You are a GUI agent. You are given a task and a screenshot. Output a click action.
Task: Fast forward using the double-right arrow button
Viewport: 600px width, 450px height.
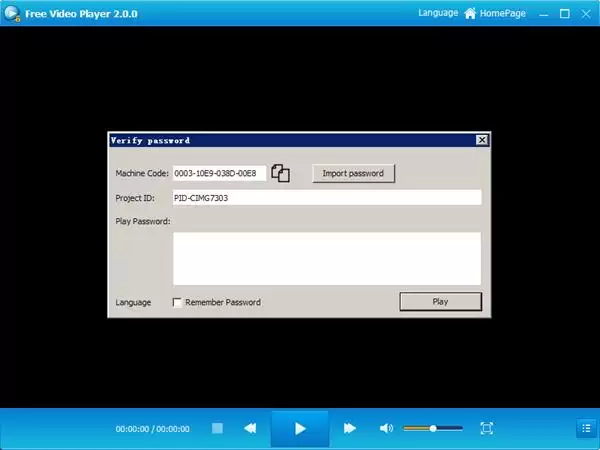point(349,428)
